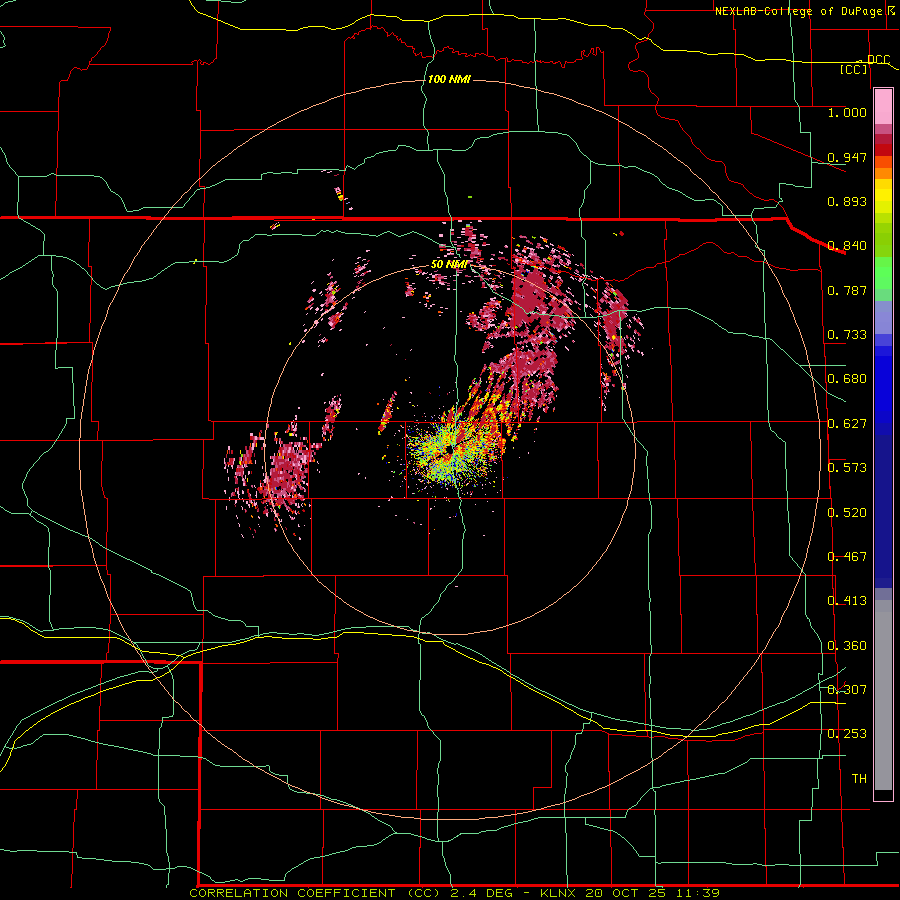
Task: Click the 0.413 scale value
Action: pyautogui.click(x=847, y=601)
